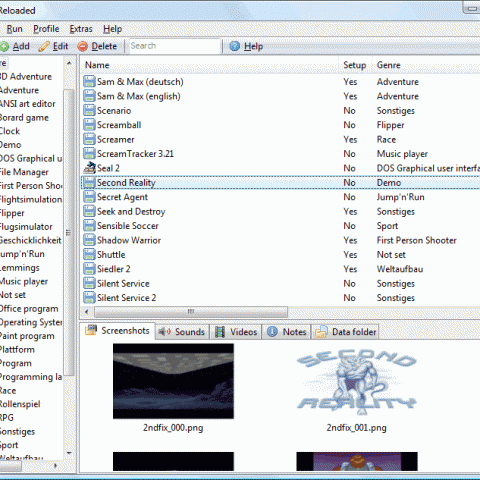Click the floppy icon beside Sensible Soccer
Screen dimensions: 480x480
click(x=89, y=226)
